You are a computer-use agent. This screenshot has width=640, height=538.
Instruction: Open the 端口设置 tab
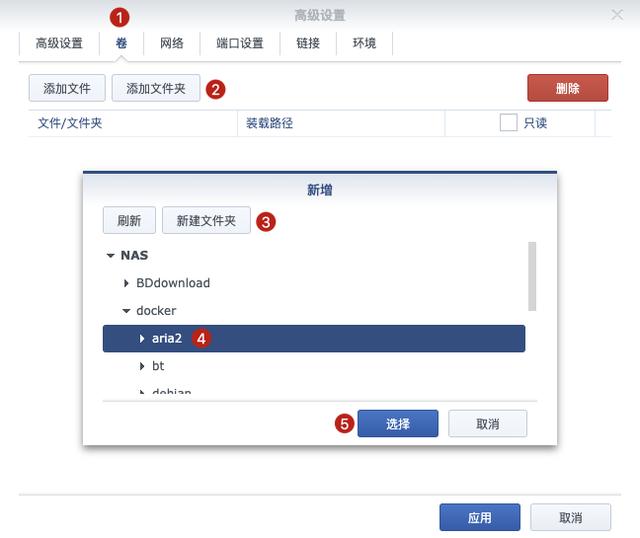click(240, 43)
